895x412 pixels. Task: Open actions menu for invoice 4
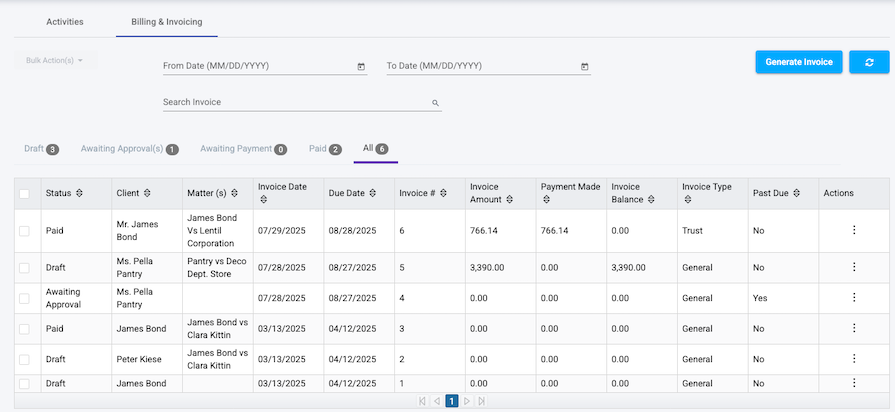(x=854, y=297)
